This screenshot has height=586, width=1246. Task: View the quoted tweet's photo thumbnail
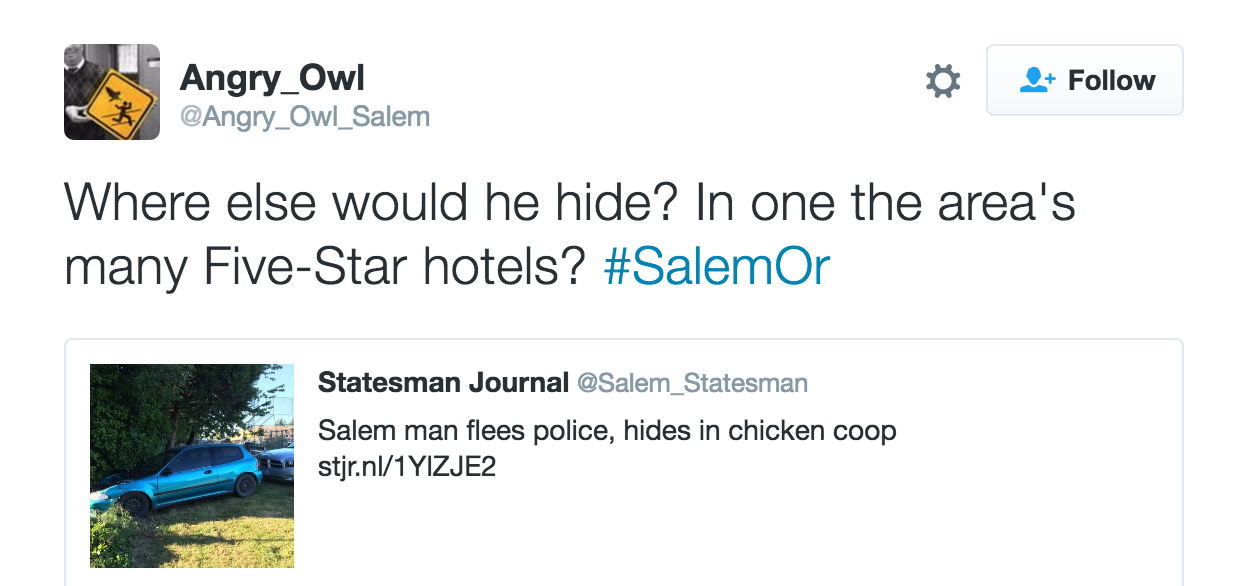tap(192, 466)
